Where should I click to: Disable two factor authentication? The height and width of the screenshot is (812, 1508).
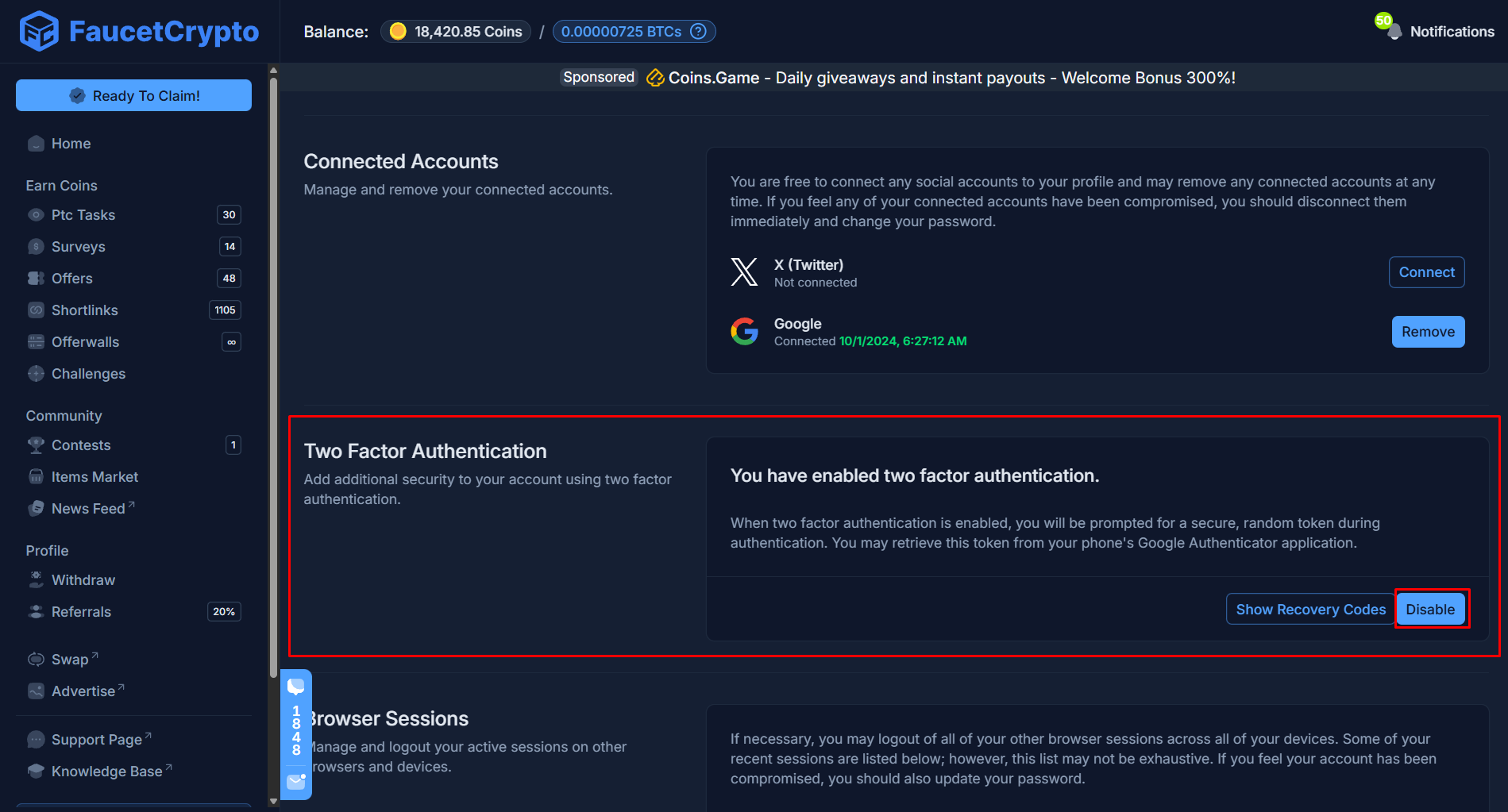1431,609
